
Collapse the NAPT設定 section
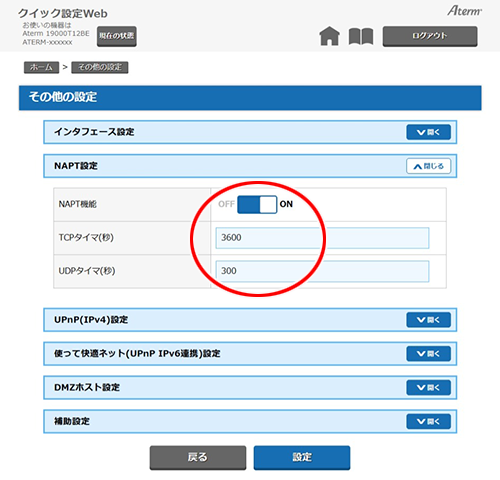[x=428, y=166]
